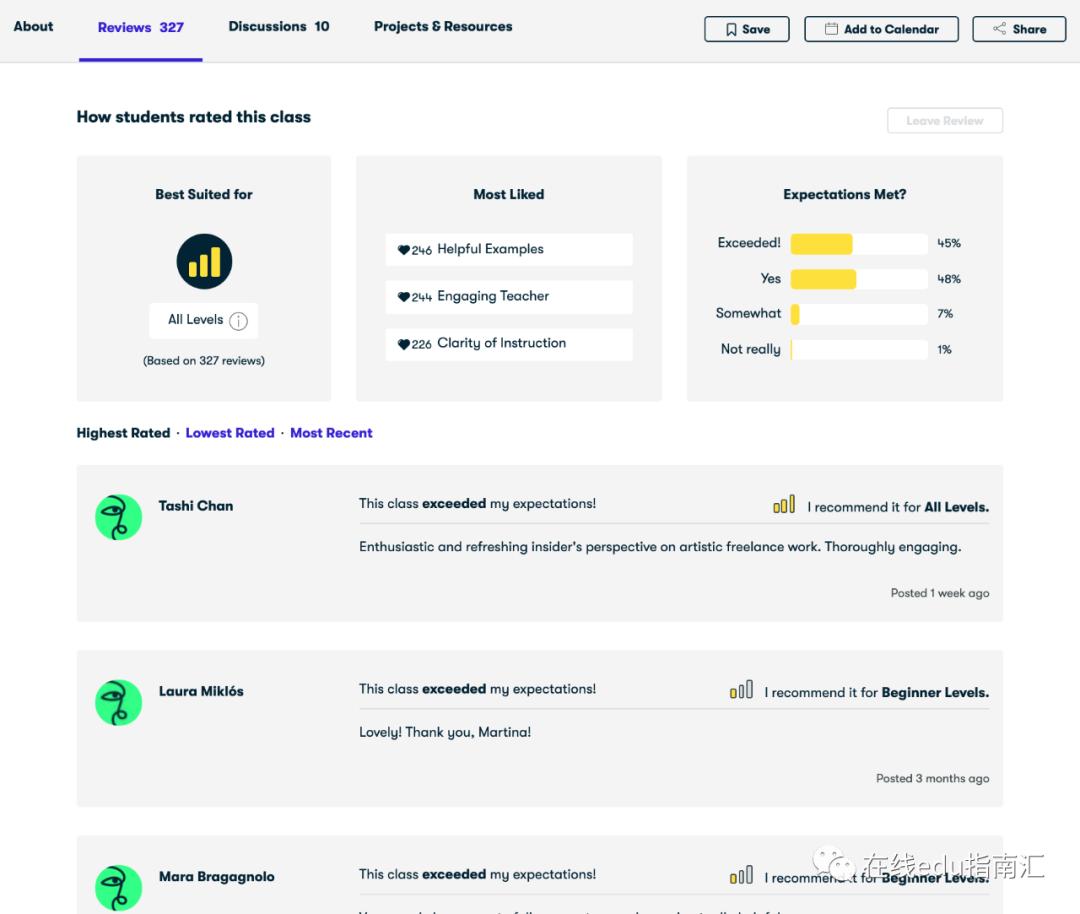Sort reviews by Most Recent

(331, 433)
